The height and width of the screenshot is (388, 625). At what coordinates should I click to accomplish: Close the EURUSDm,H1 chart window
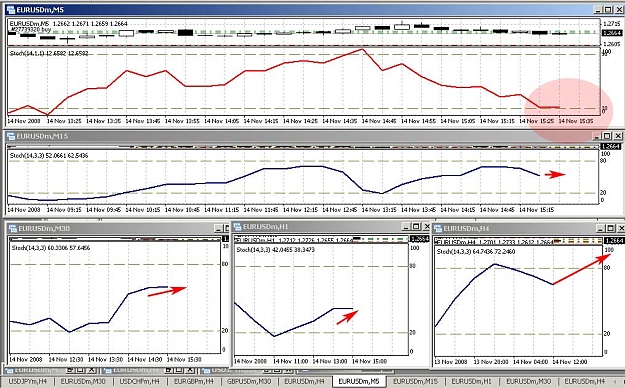[x=426, y=226]
